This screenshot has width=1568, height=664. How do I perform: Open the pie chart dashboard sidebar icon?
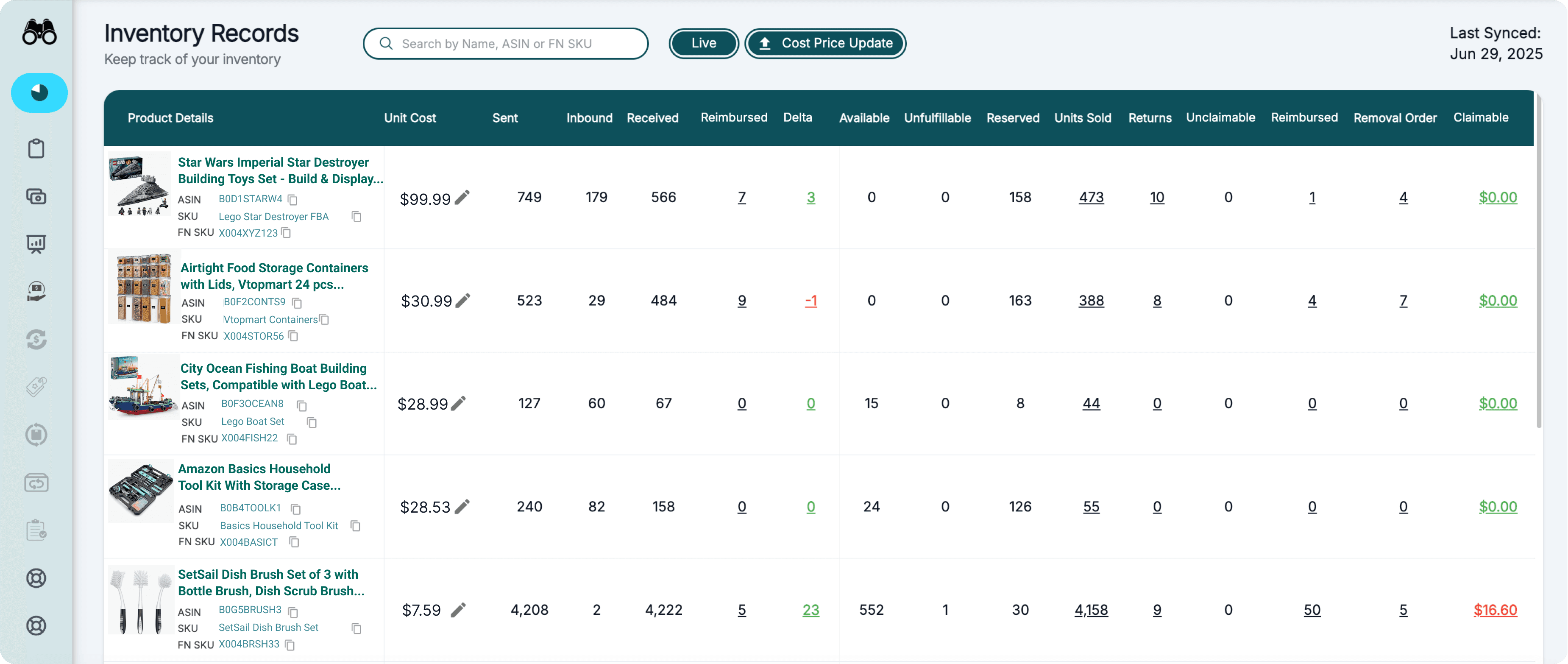click(x=39, y=92)
